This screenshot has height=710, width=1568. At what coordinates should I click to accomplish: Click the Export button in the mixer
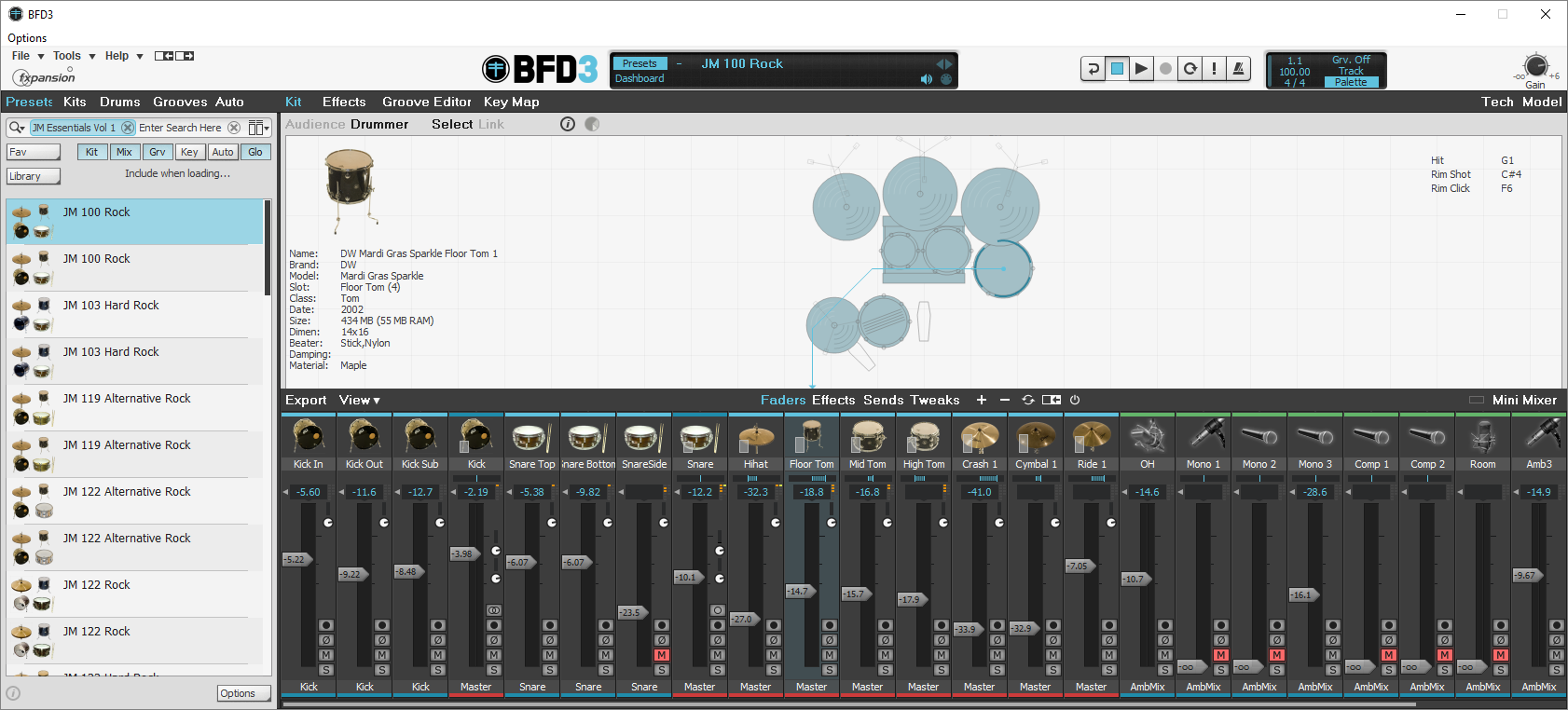(306, 400)
